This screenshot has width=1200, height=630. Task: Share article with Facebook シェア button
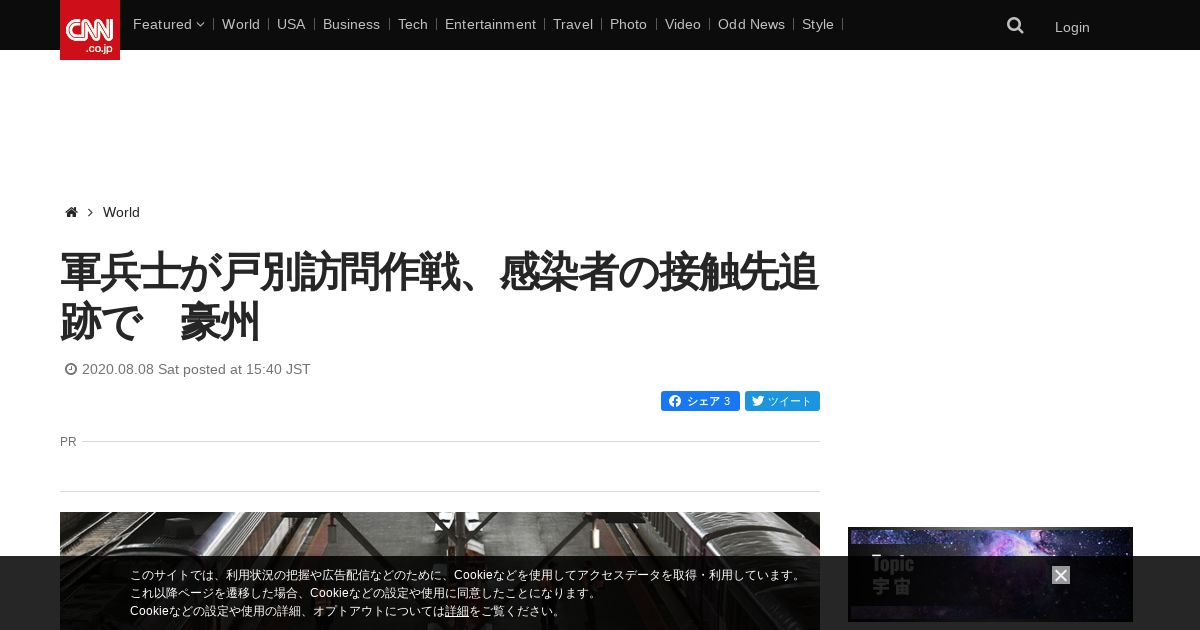700,401
